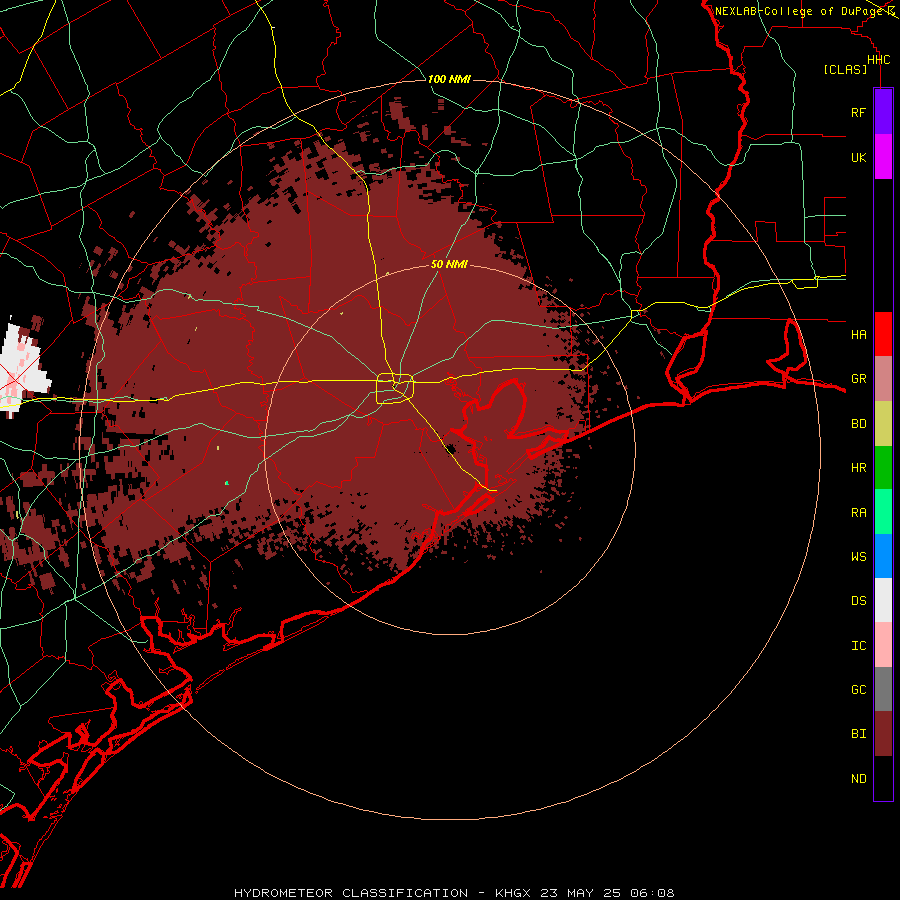
Task: Click the HYDROMETEOR CLASSIFICATION title text
Action: [351, 893]
